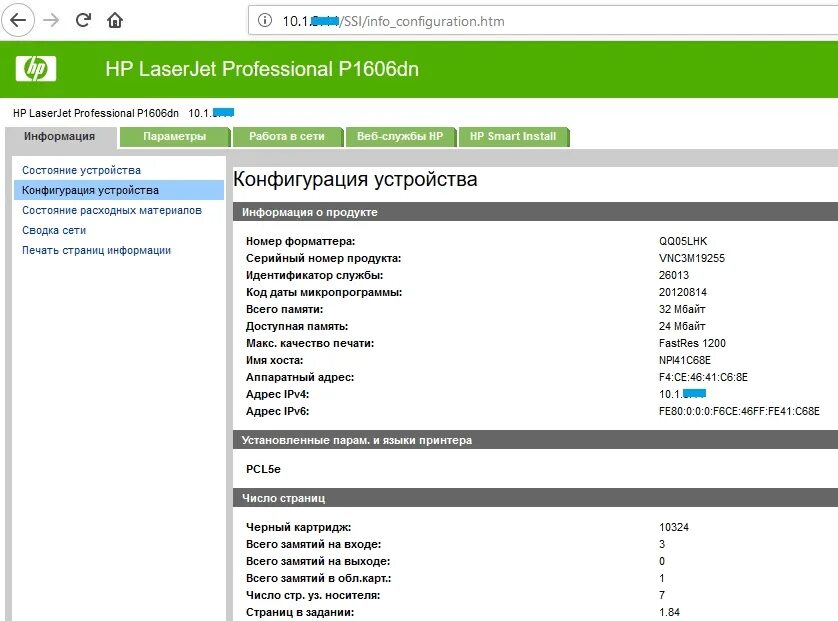Click serial number value VNC3M19255
838x621 pixels.
point(692,258)
